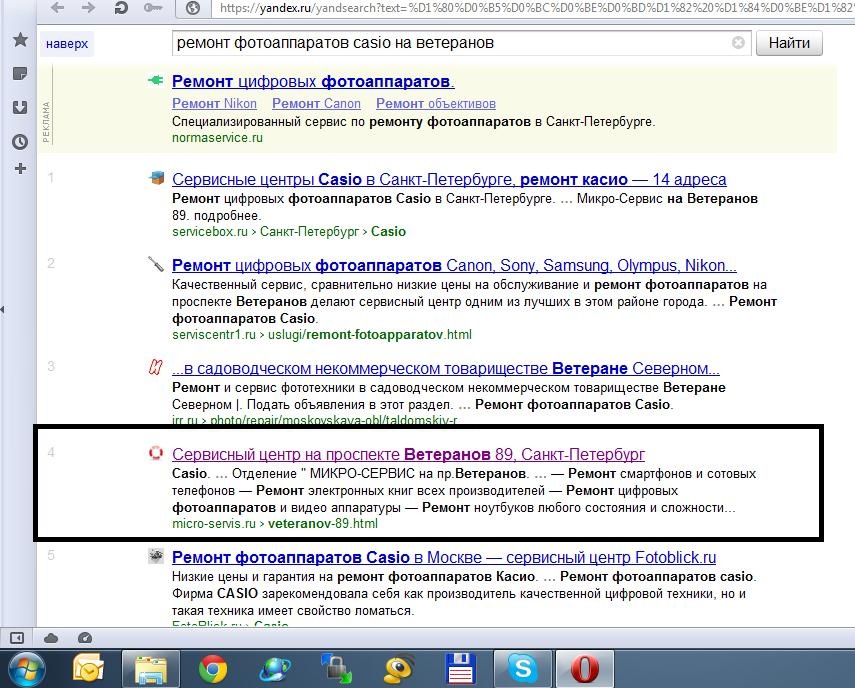
Task: Switch to Skype in the taskbar
Action: (x=523, y=669)
